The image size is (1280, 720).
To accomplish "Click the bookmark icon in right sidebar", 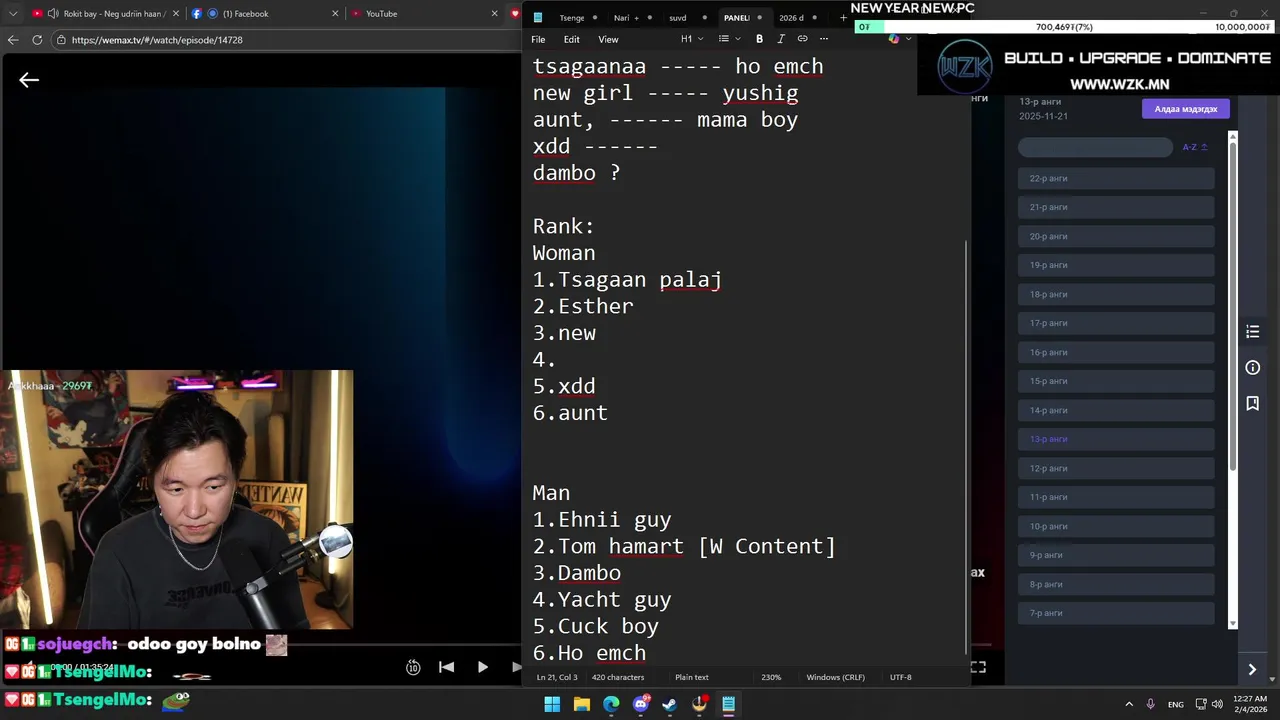I will [x=1252, y=404].
